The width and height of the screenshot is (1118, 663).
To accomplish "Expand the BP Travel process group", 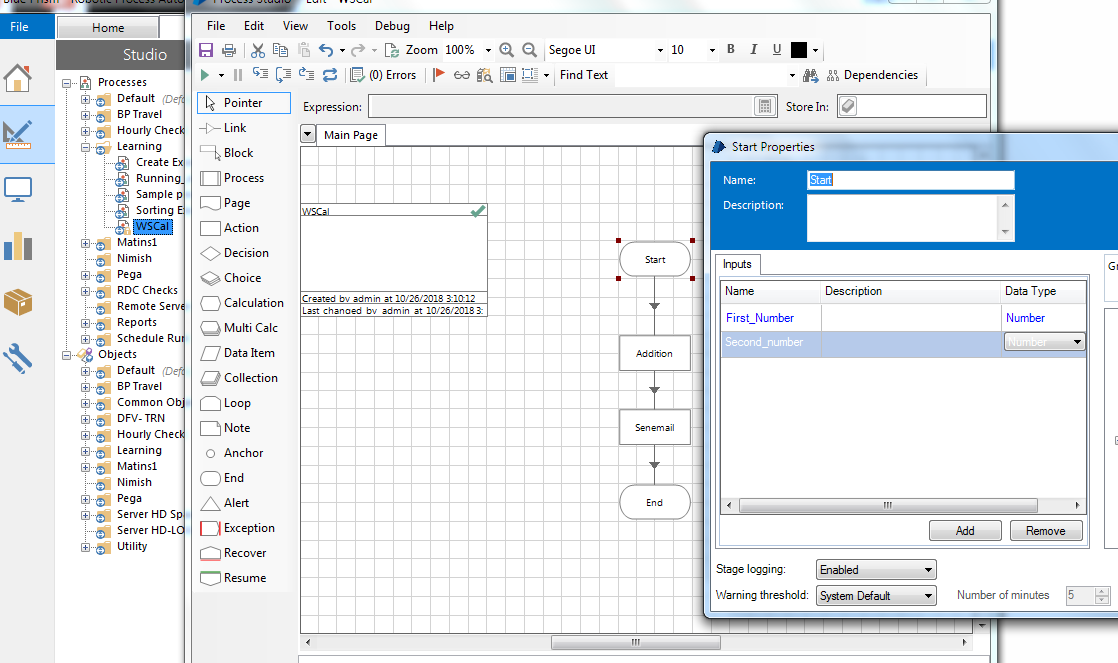I will coord(86,115).
